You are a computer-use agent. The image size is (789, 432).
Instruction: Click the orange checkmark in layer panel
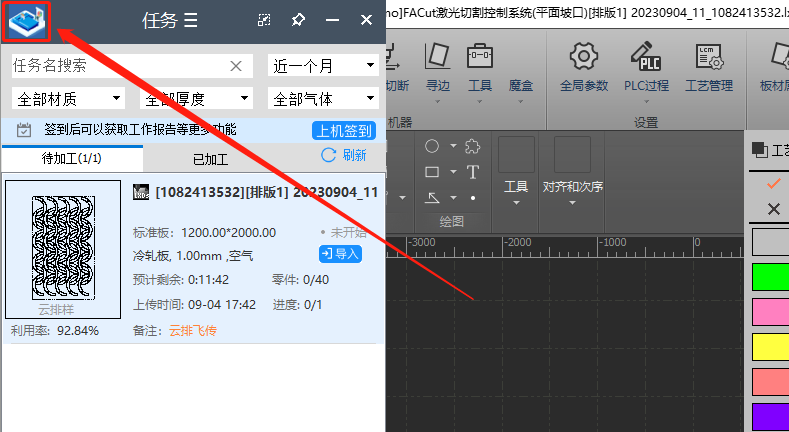point(774,184)
